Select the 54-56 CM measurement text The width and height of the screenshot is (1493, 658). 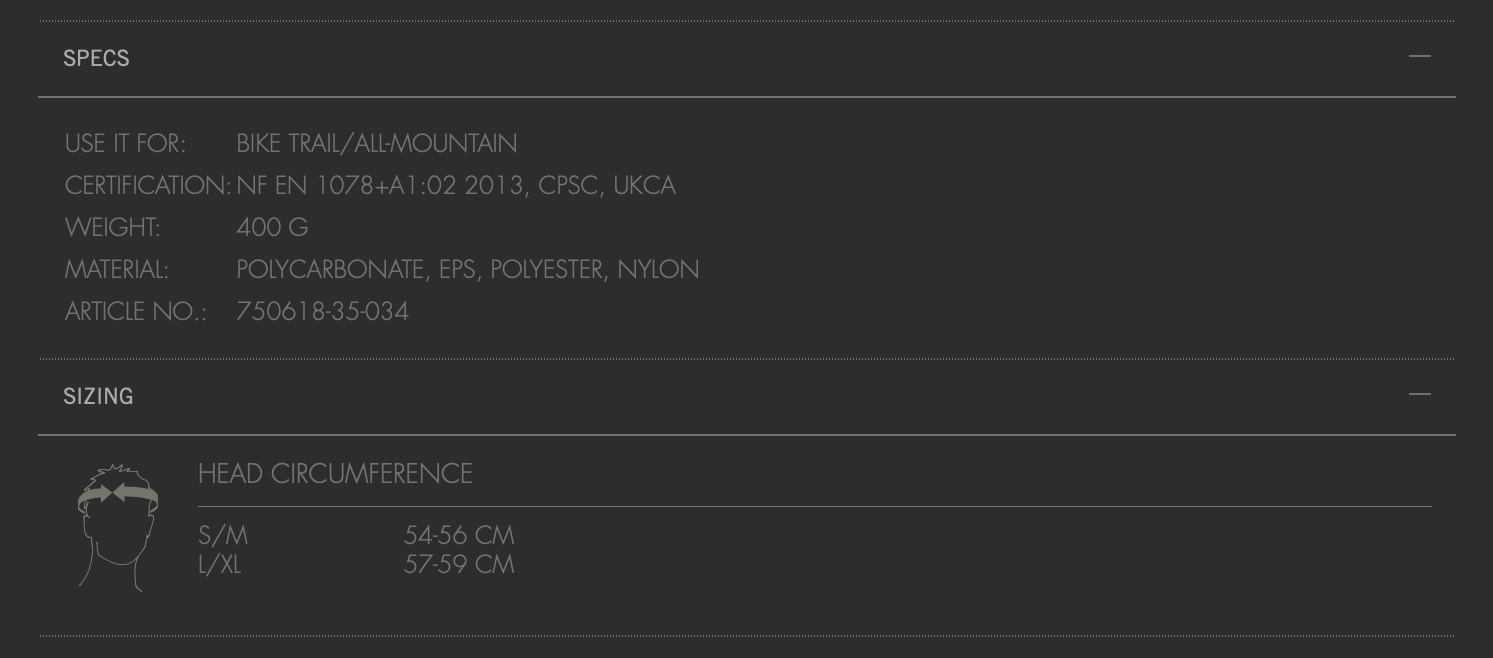tap(459, 535)
